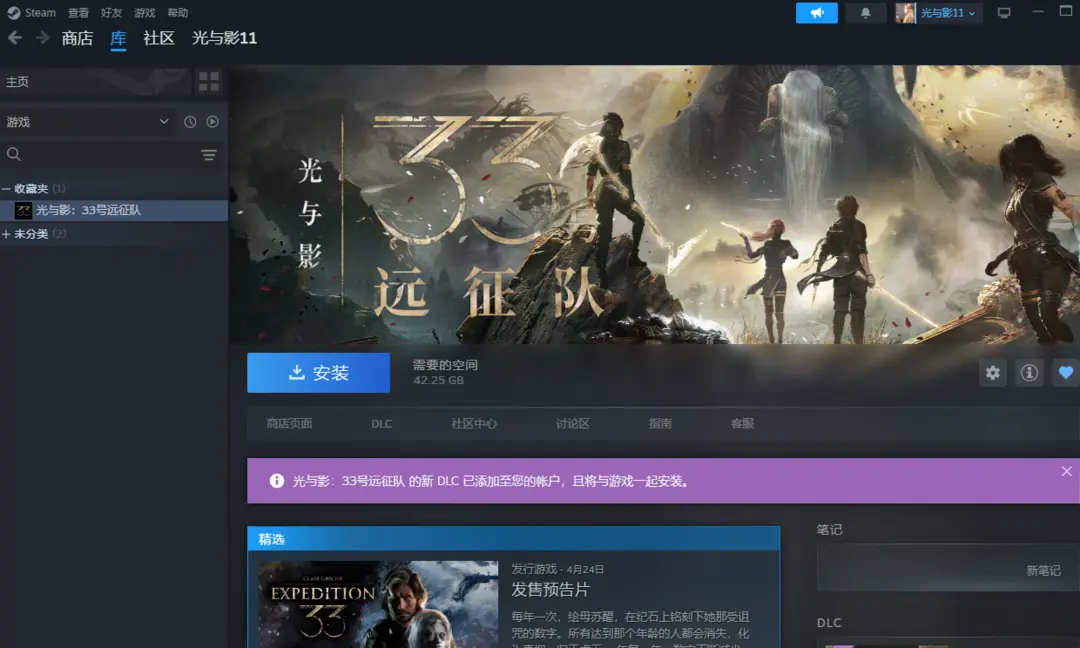Click the Steam logo menu

pos(32,12)
